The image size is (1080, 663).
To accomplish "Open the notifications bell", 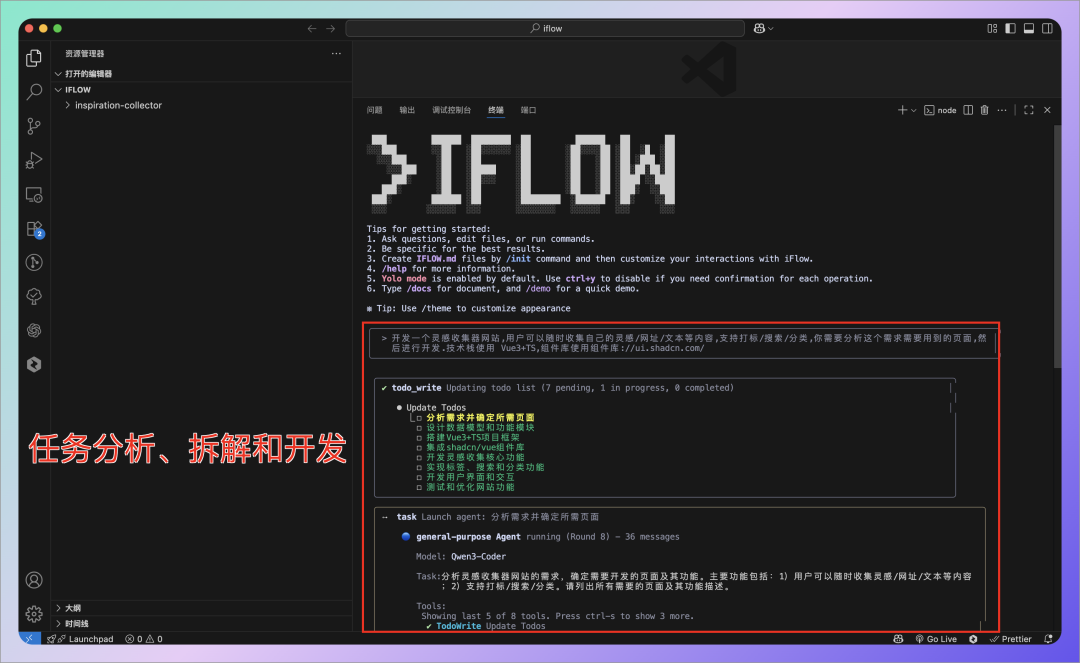I will click(1048, 639).
